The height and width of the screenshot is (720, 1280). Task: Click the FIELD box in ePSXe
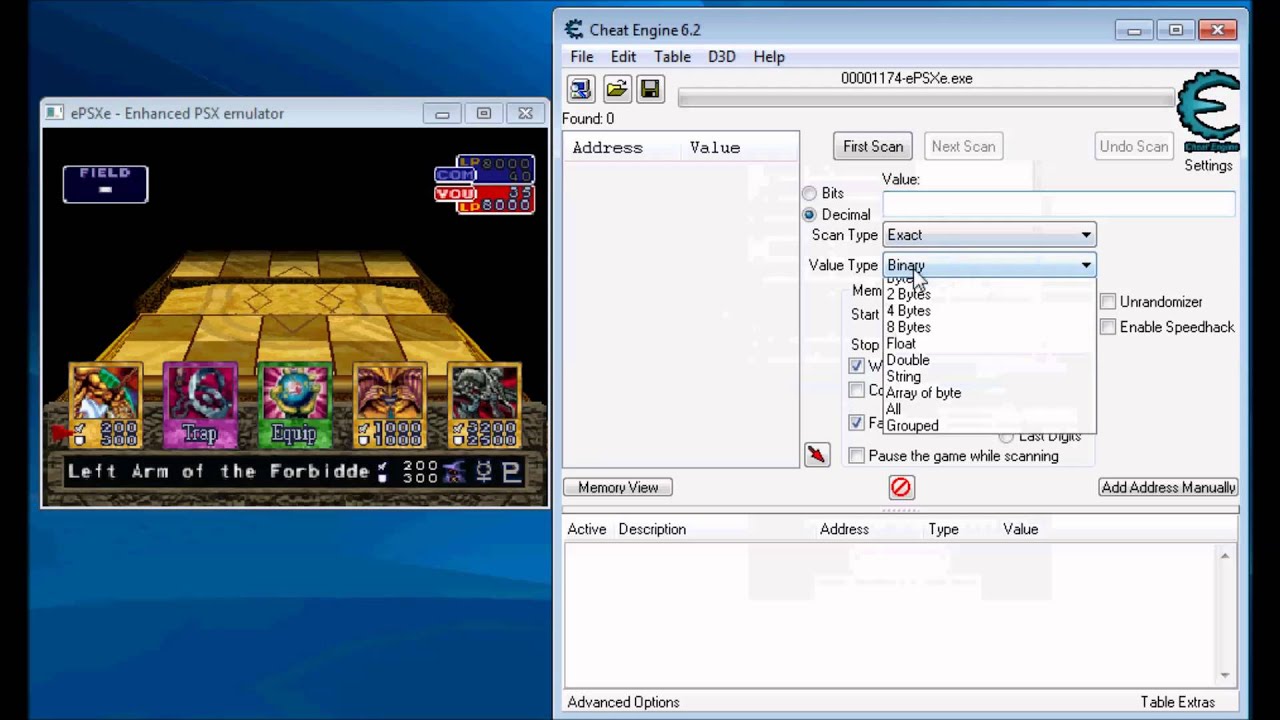tap(105, 184)
